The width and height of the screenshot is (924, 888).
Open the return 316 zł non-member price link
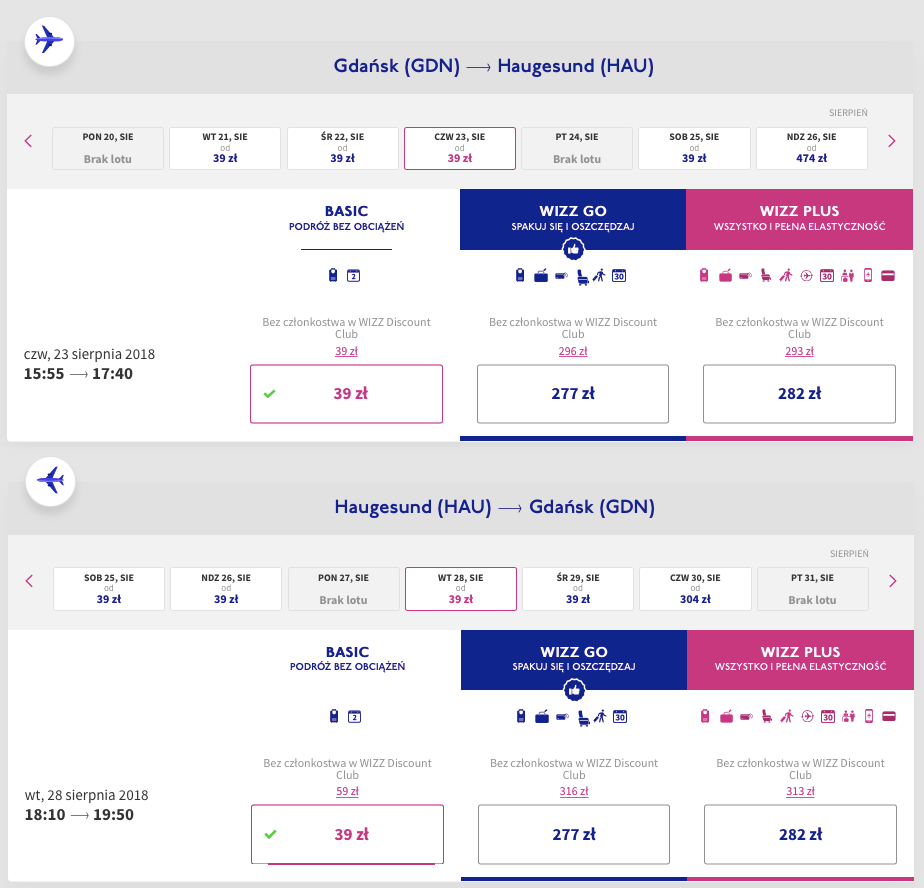[x=574, y=791]
